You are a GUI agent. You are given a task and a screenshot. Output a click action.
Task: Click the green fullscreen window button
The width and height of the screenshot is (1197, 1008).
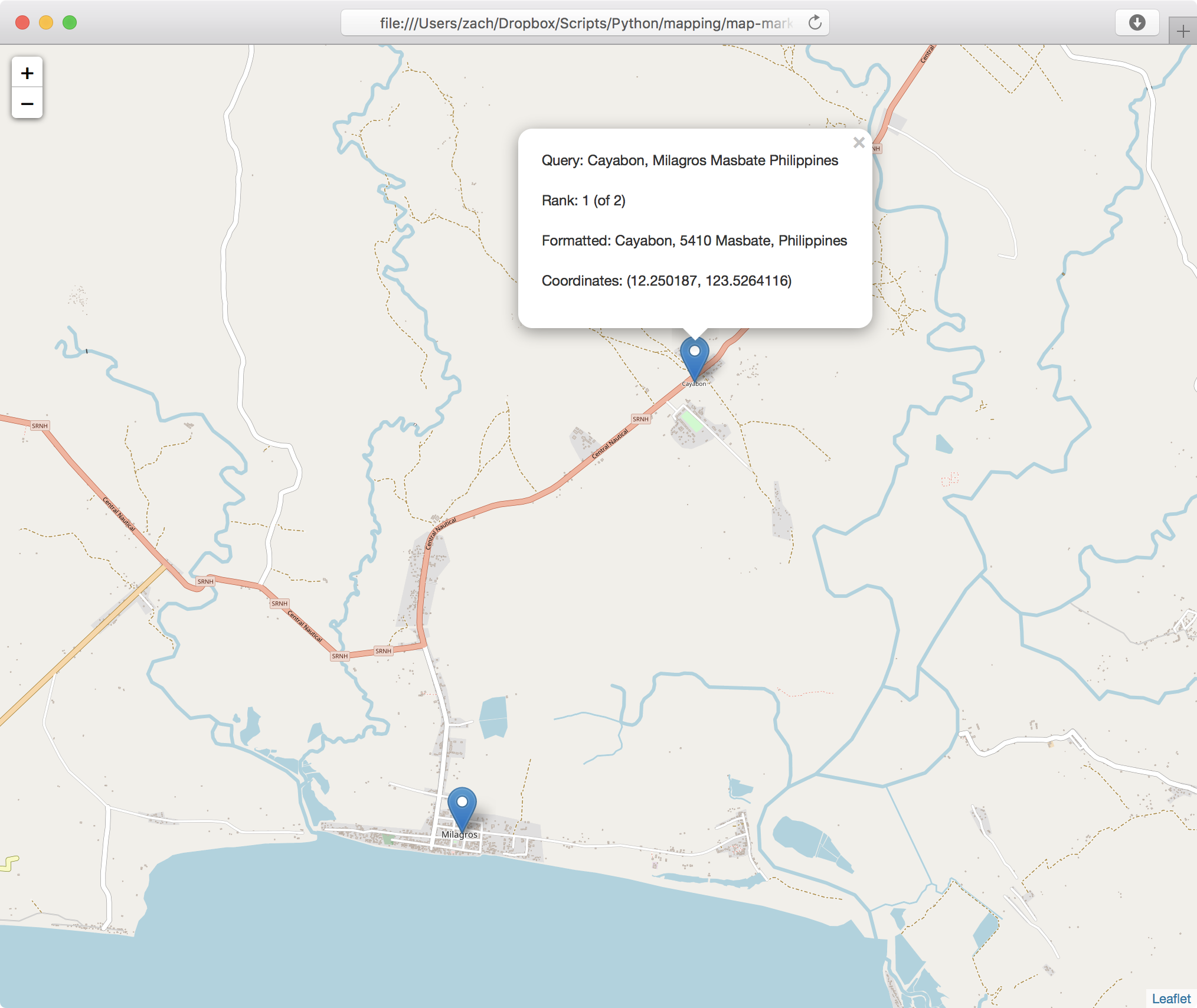click(x=70, y=23)
